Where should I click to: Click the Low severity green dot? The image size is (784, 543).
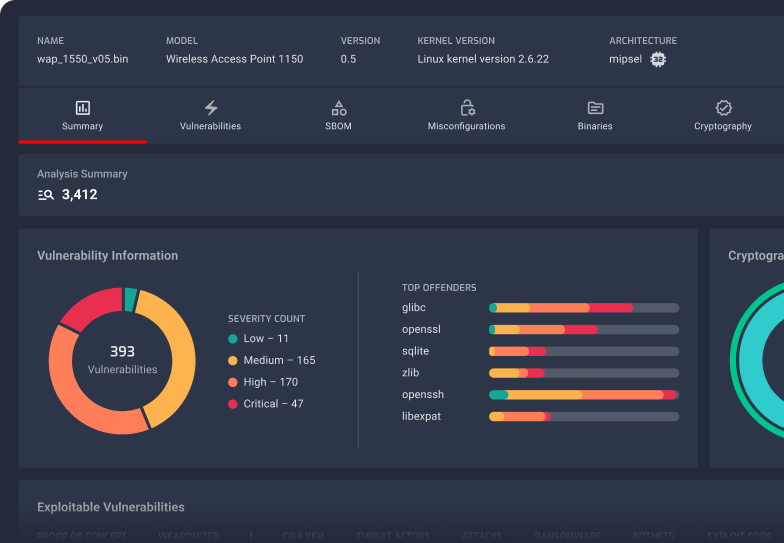(232, 339)
